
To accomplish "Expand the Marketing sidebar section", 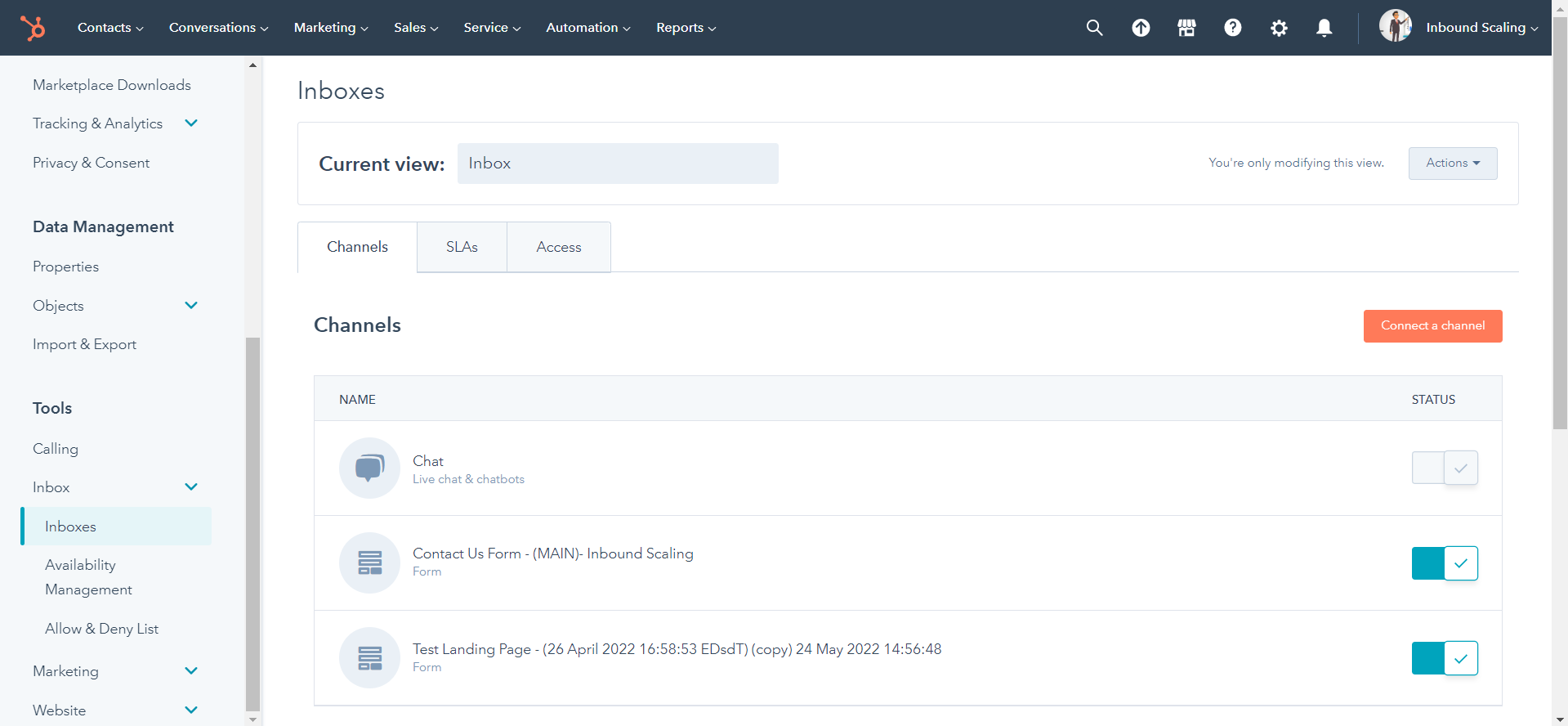I will point(191,671).
